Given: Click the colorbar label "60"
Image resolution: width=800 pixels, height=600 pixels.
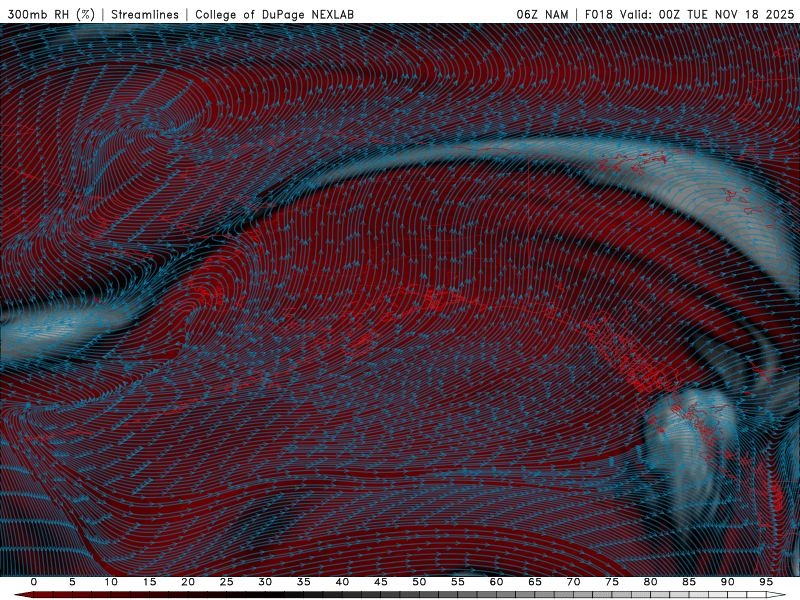Looking at the screenshot, I should click(496, 582).
